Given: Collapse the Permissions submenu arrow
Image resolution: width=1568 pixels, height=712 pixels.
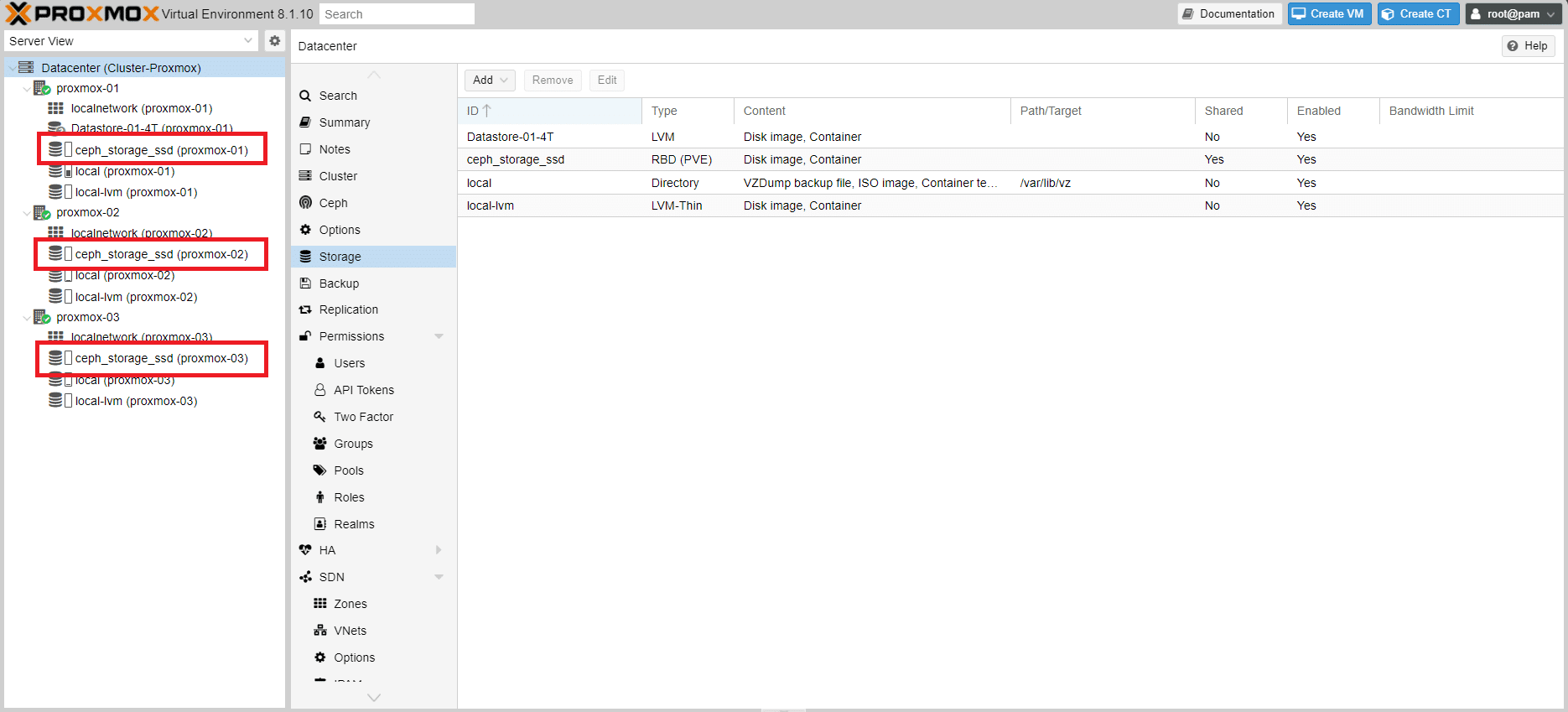Looking at the screenshot, I should 439,336.
